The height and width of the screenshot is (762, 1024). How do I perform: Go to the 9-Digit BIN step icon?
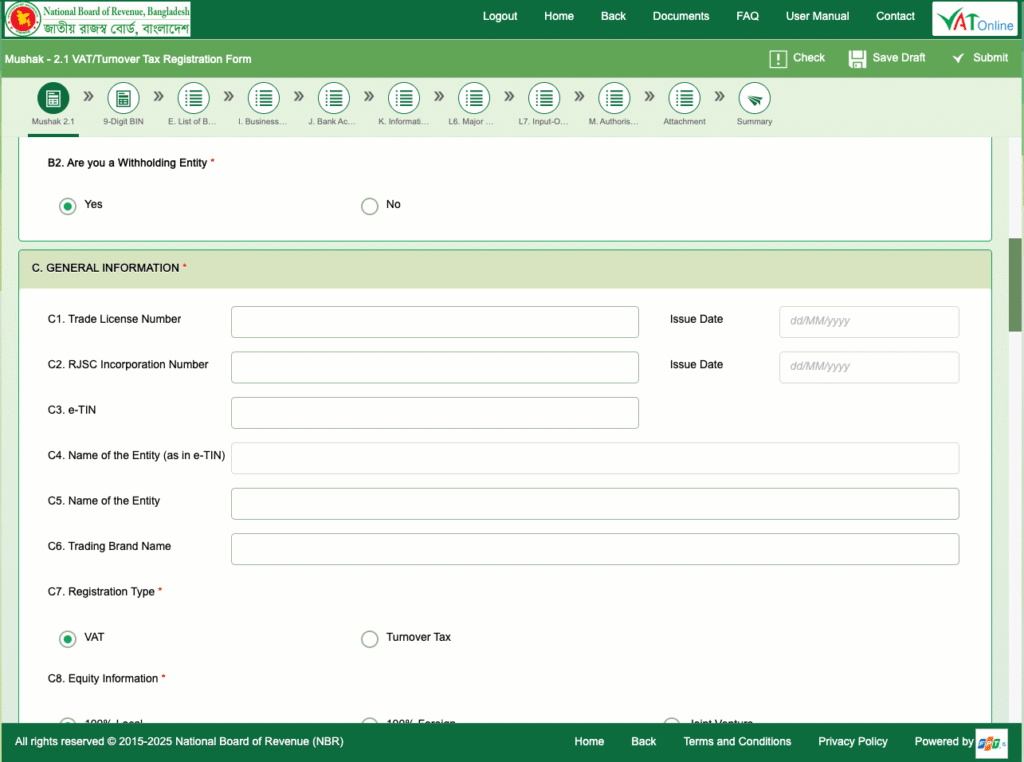pyautogui.click(x=123, y=98)
